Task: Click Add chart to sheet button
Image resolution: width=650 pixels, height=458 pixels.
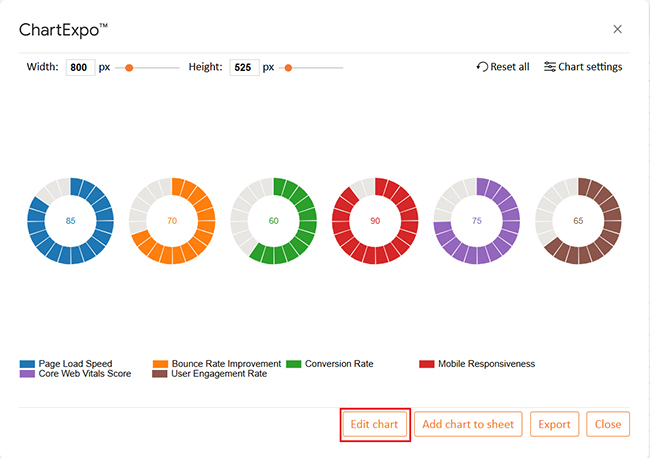Action: tap(468, 424)
